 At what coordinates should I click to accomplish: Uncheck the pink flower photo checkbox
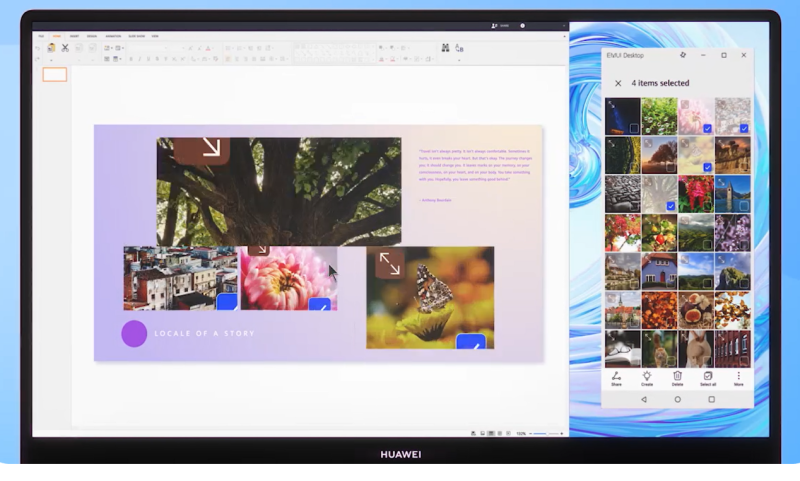[x=707, y=128]
